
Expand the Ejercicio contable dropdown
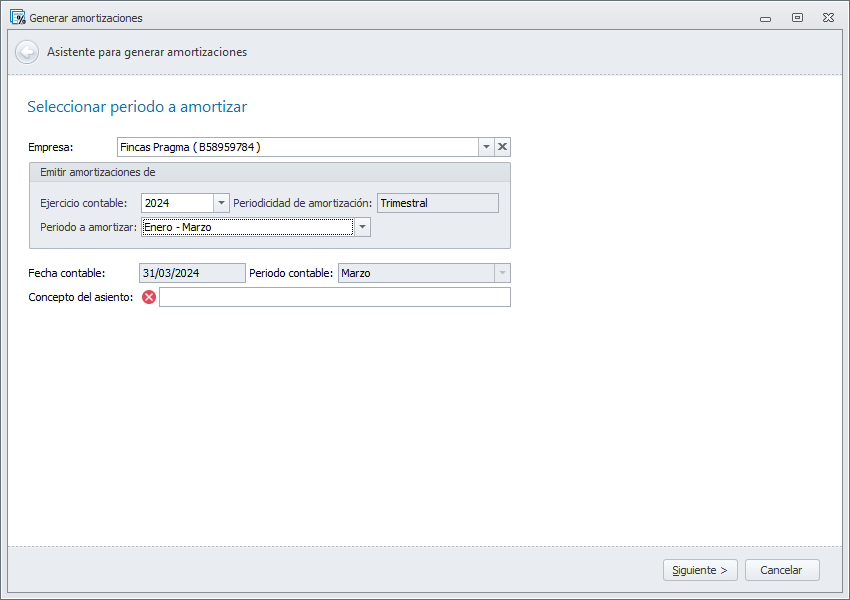click(221, 203)
